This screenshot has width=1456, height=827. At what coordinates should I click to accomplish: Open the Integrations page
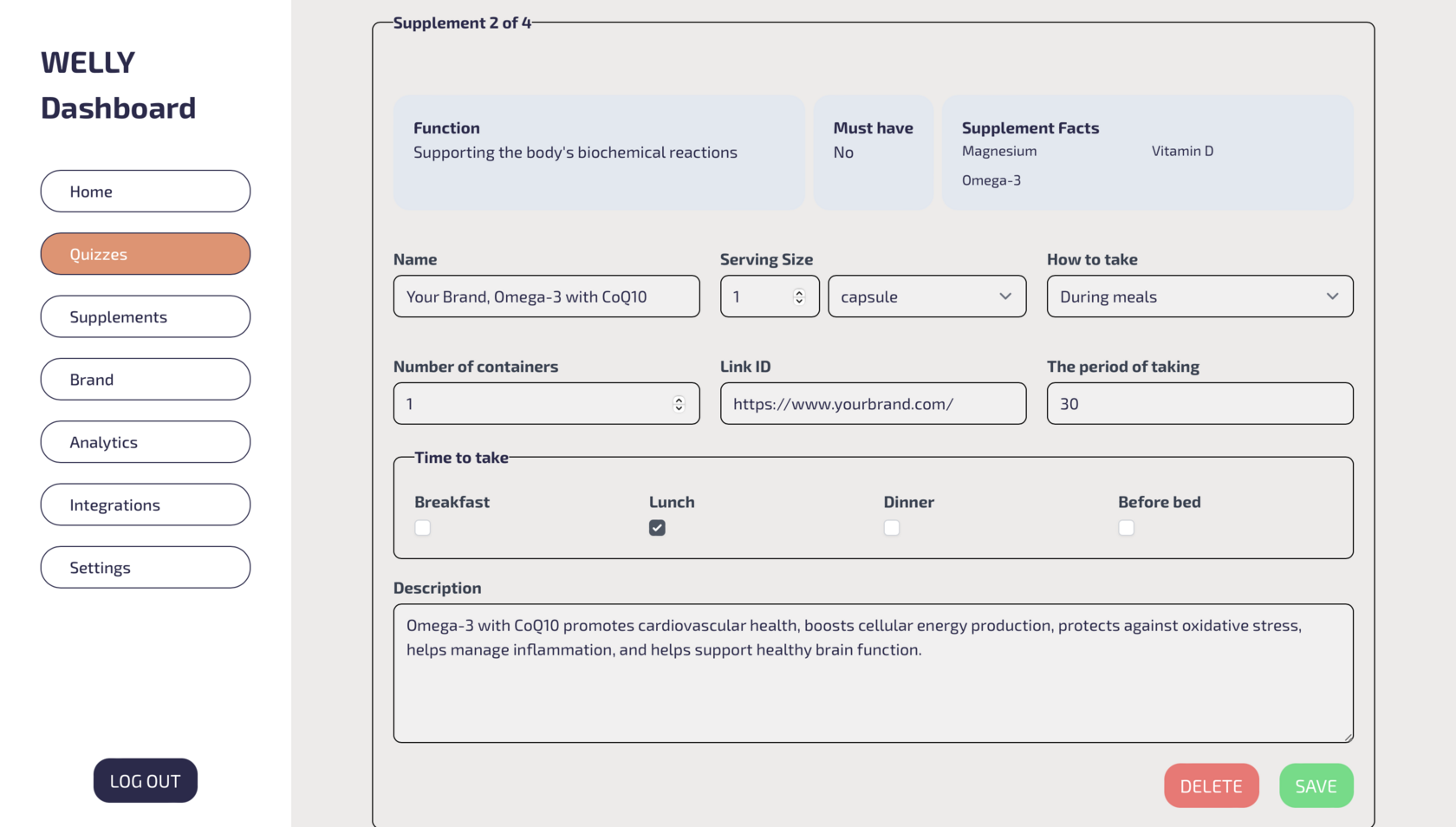point(145,505)
